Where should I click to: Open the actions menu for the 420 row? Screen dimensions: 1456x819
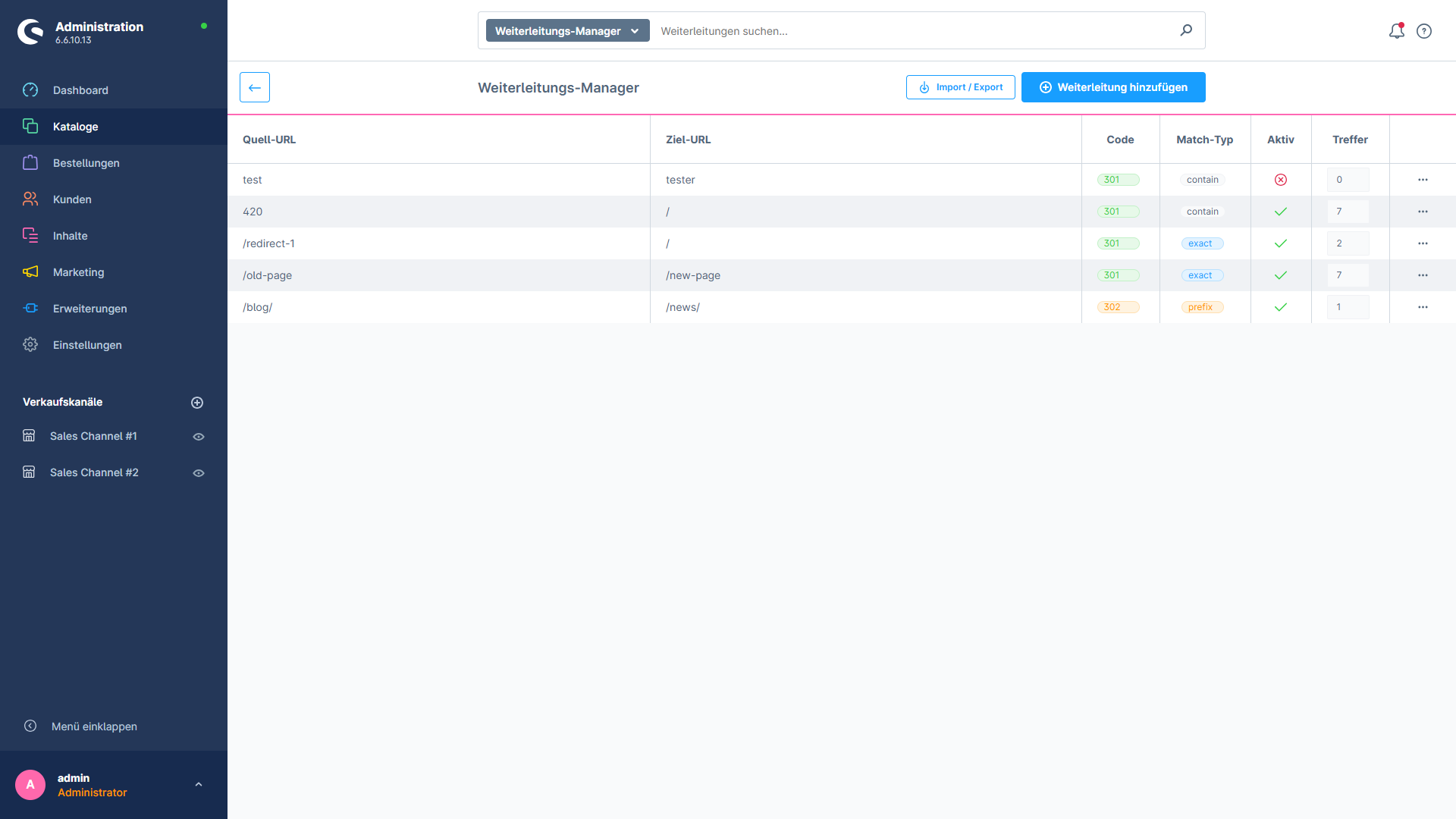pos(1423,212)
